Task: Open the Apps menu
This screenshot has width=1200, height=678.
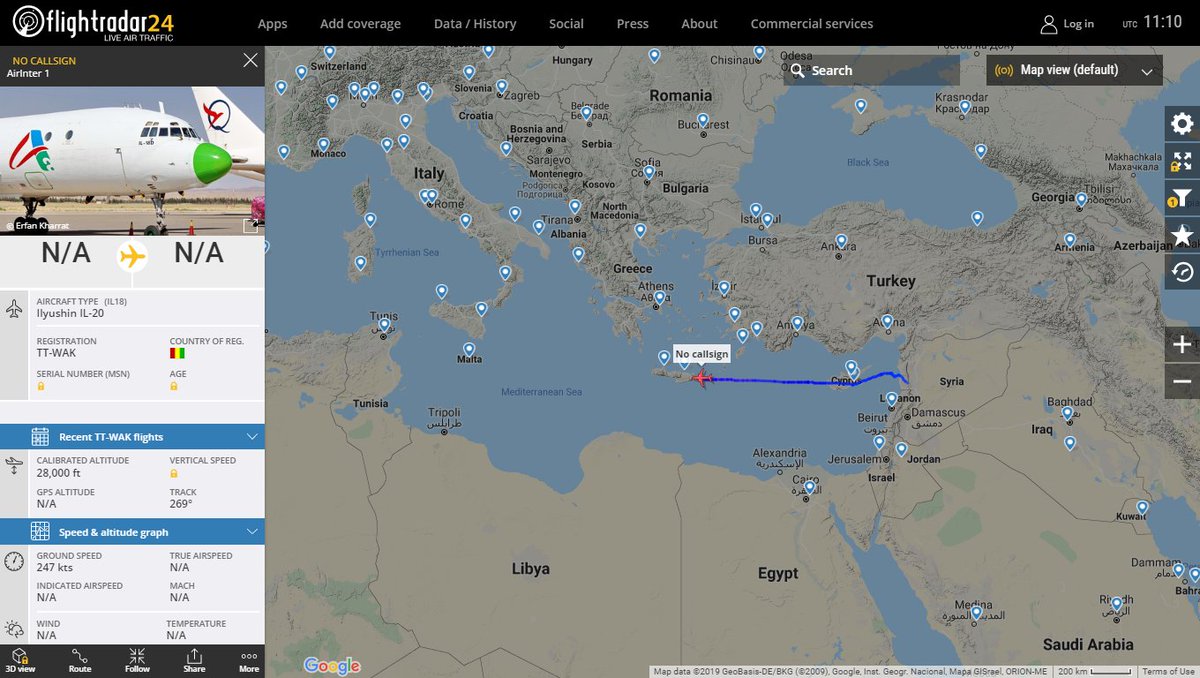Action: 272,24
